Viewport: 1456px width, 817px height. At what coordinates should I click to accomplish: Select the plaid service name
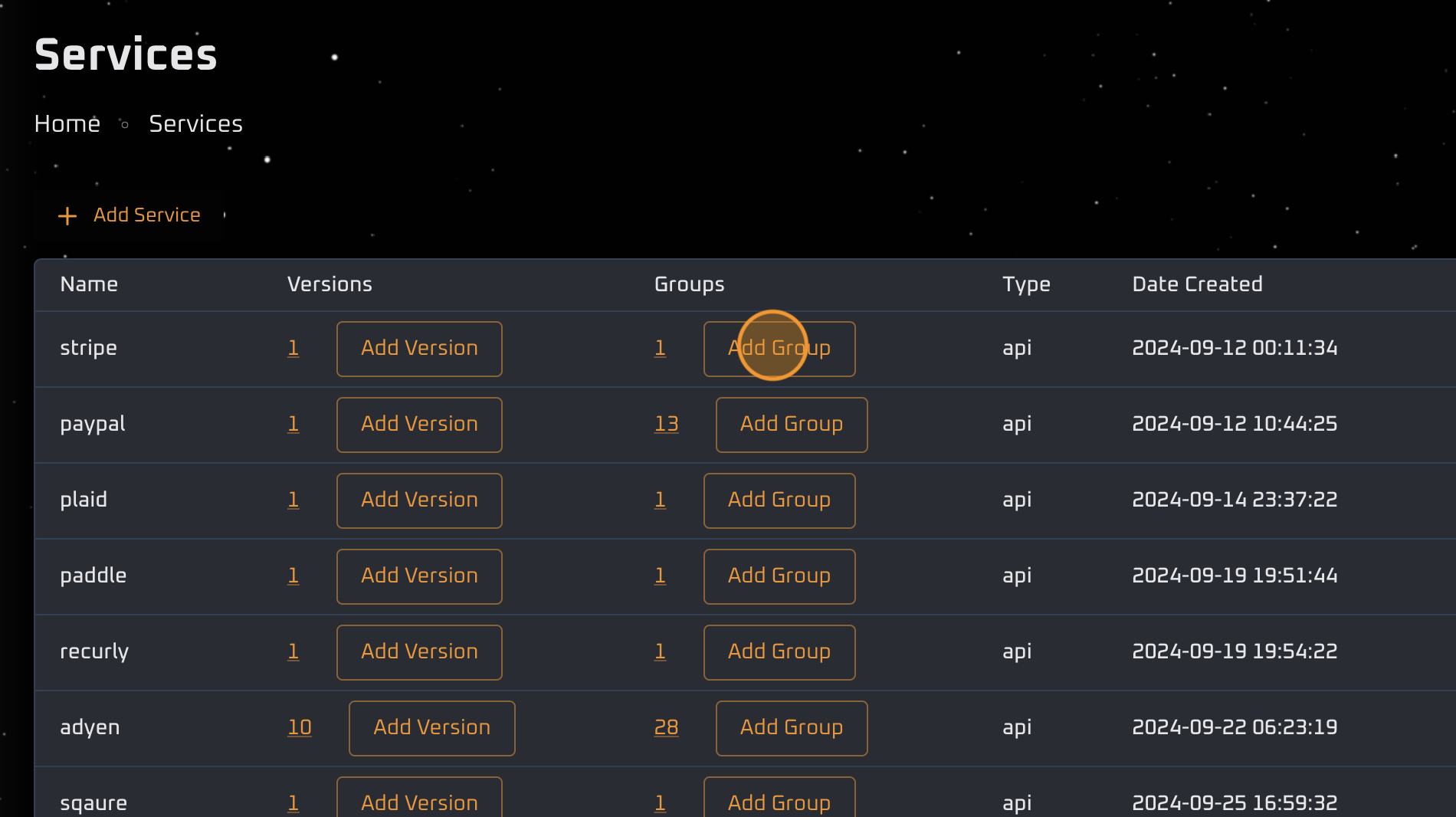coord(84,500)
